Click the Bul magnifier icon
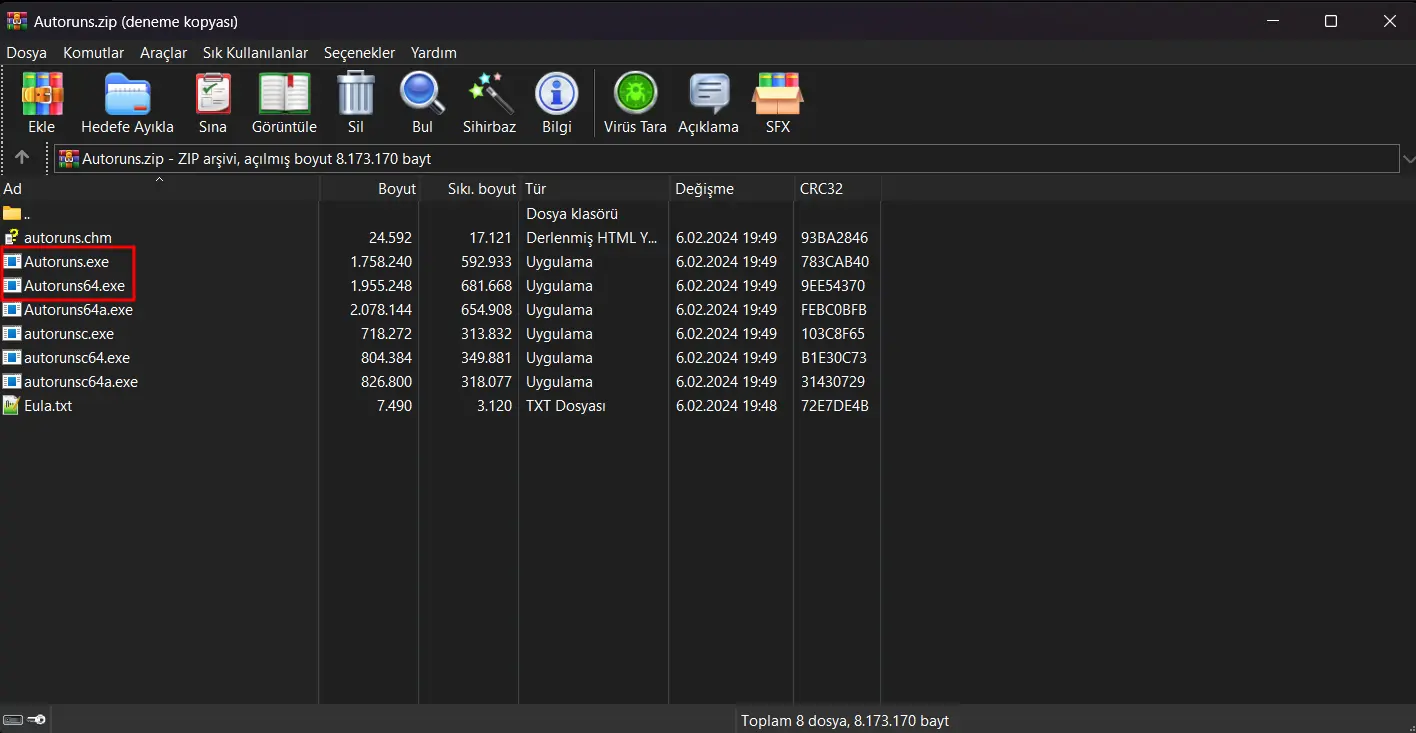Image resolution: width=1416 pixels, height=733 pixels. pyautogui.click(x=422, y=94)
